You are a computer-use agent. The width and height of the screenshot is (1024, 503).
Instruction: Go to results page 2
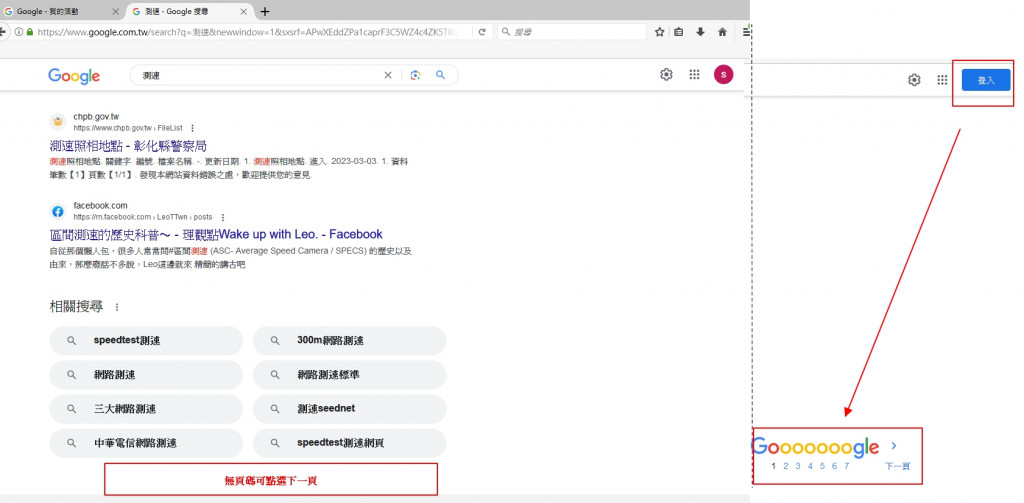click(x=786, y=466)
